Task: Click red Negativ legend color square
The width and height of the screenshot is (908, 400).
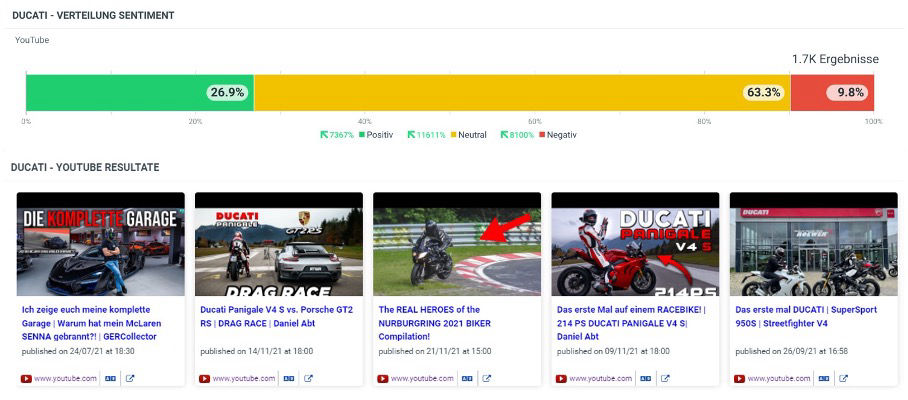Action: pos(542,135)
